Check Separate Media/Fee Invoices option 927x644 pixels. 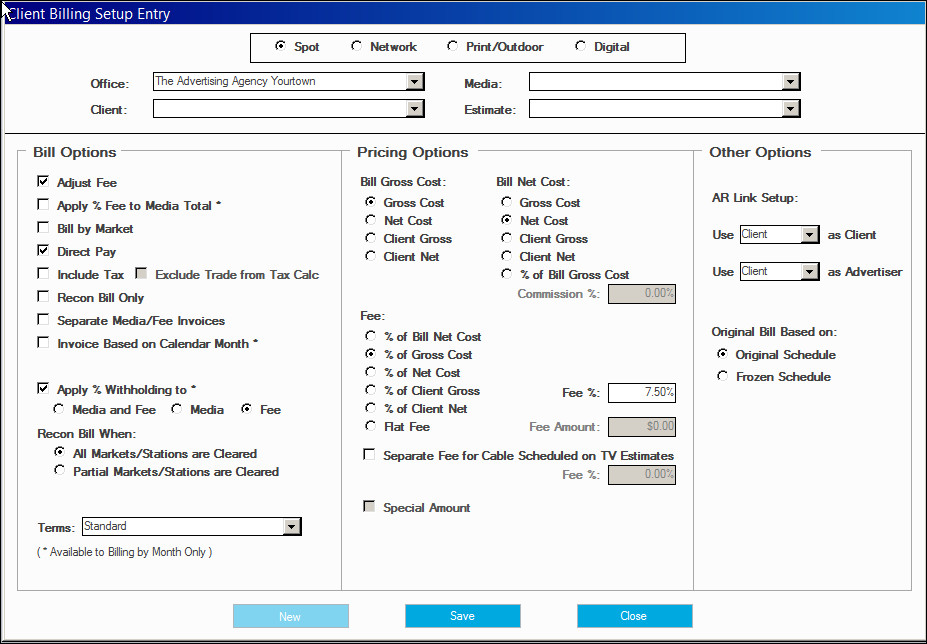click(x=43, y=320)
